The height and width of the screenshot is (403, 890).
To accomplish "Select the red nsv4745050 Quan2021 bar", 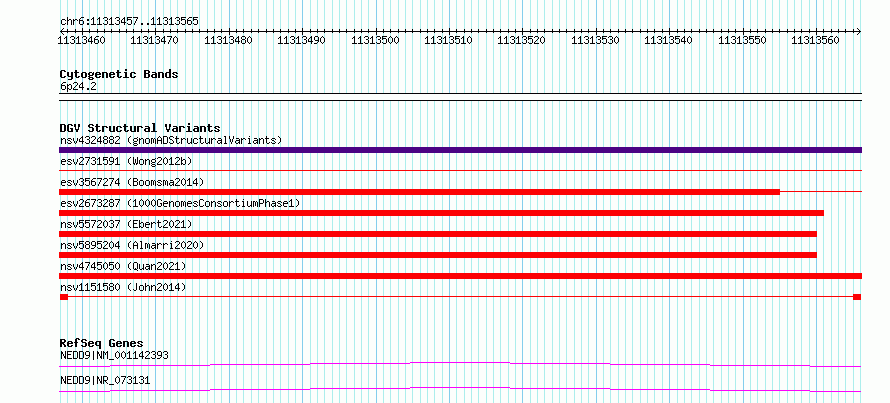I will (460, 276).
